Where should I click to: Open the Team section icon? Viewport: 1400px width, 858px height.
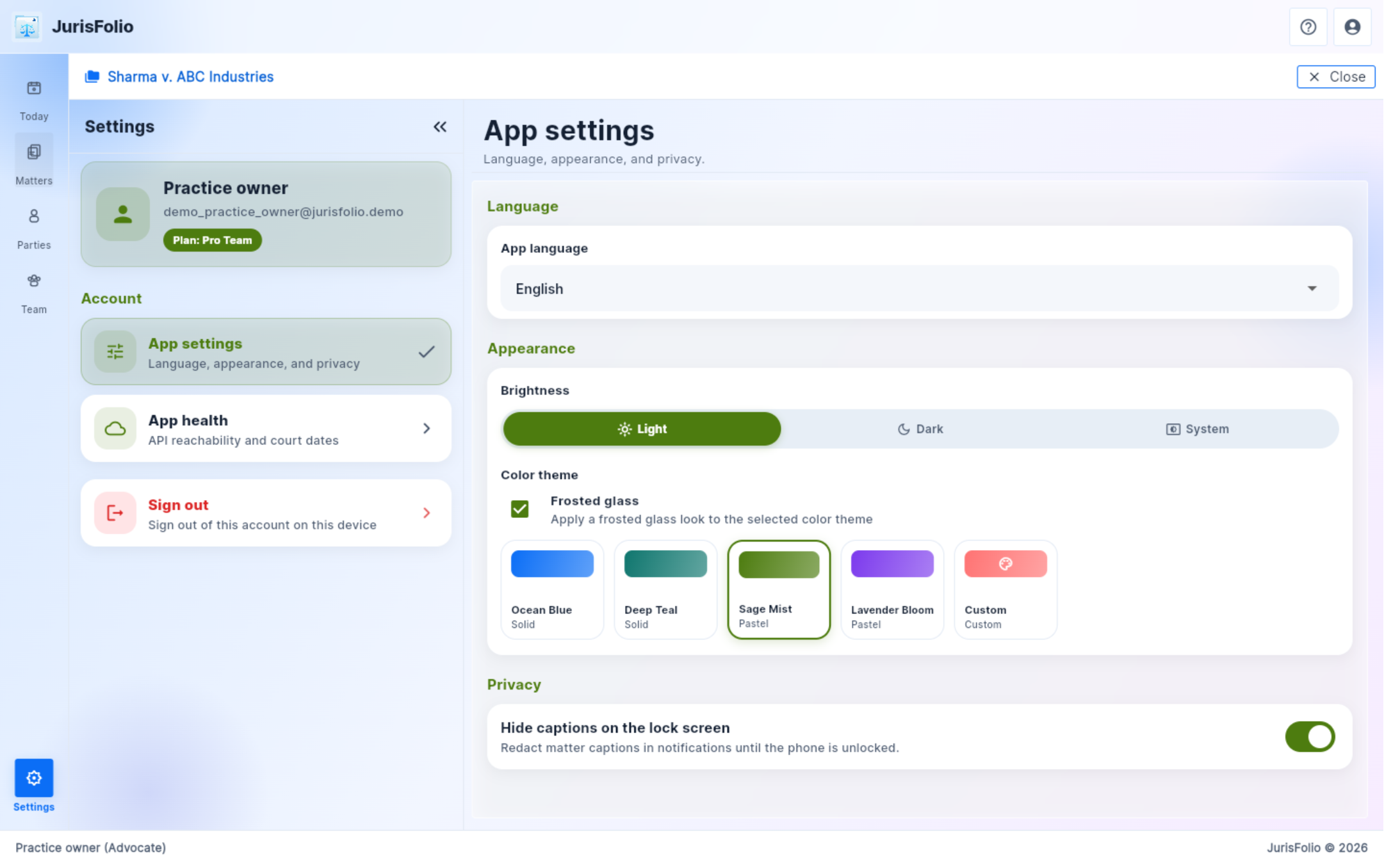(x=34, y=280)
